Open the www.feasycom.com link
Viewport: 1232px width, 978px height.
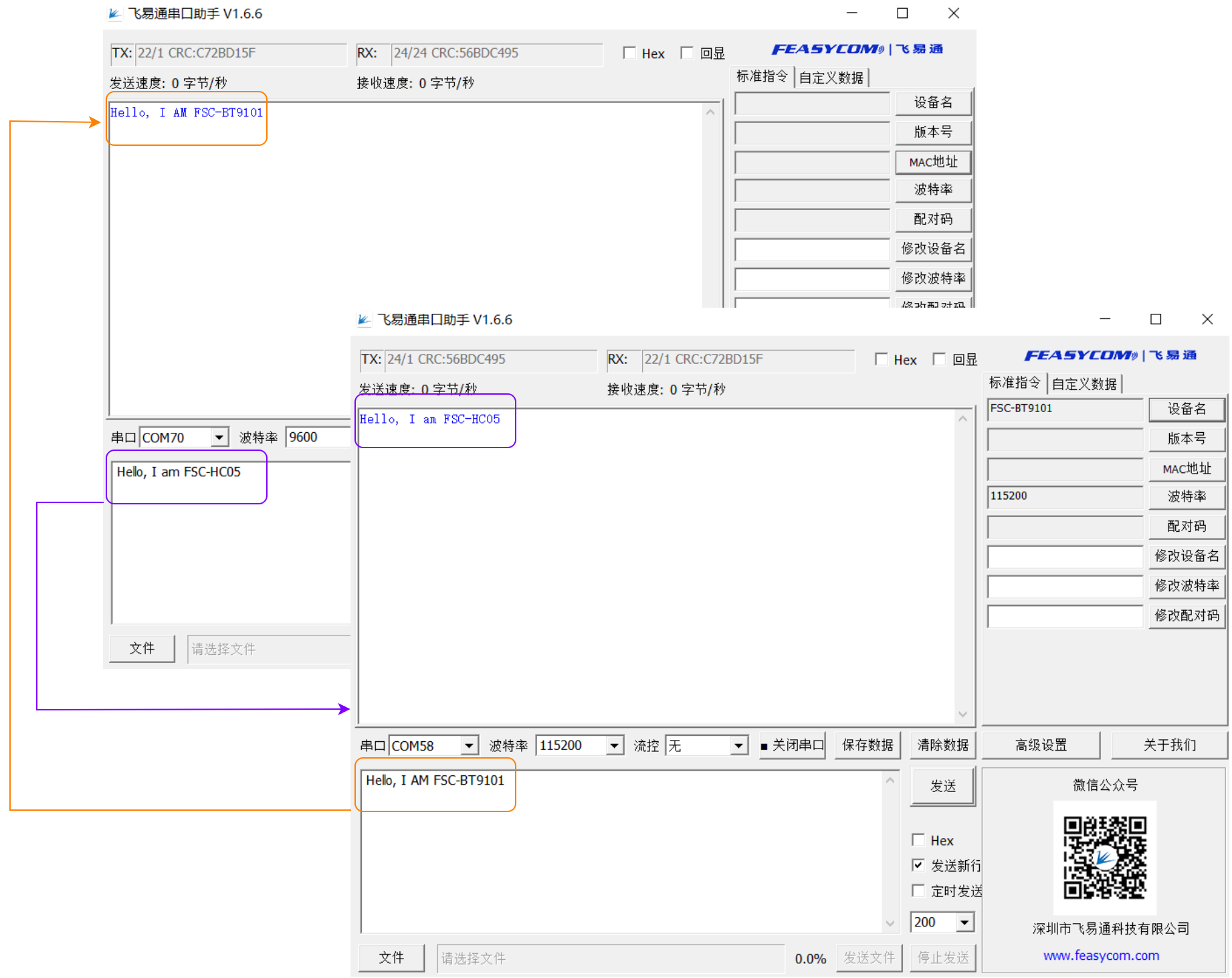tap(1101, 955)
